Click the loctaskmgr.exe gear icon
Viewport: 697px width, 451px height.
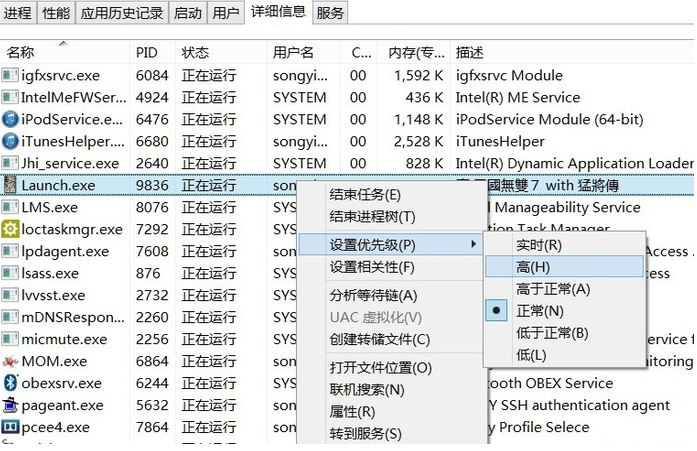tap(10, 229)
